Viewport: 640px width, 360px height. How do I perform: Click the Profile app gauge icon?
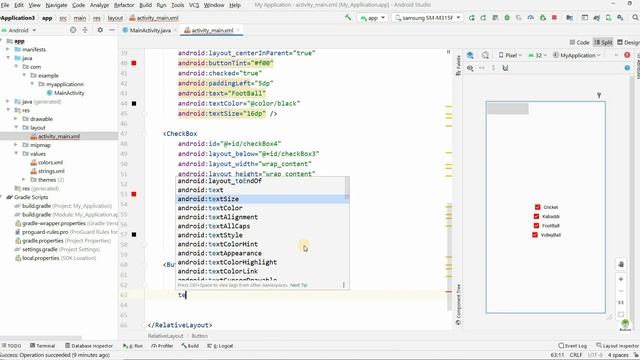click(531, 18)
